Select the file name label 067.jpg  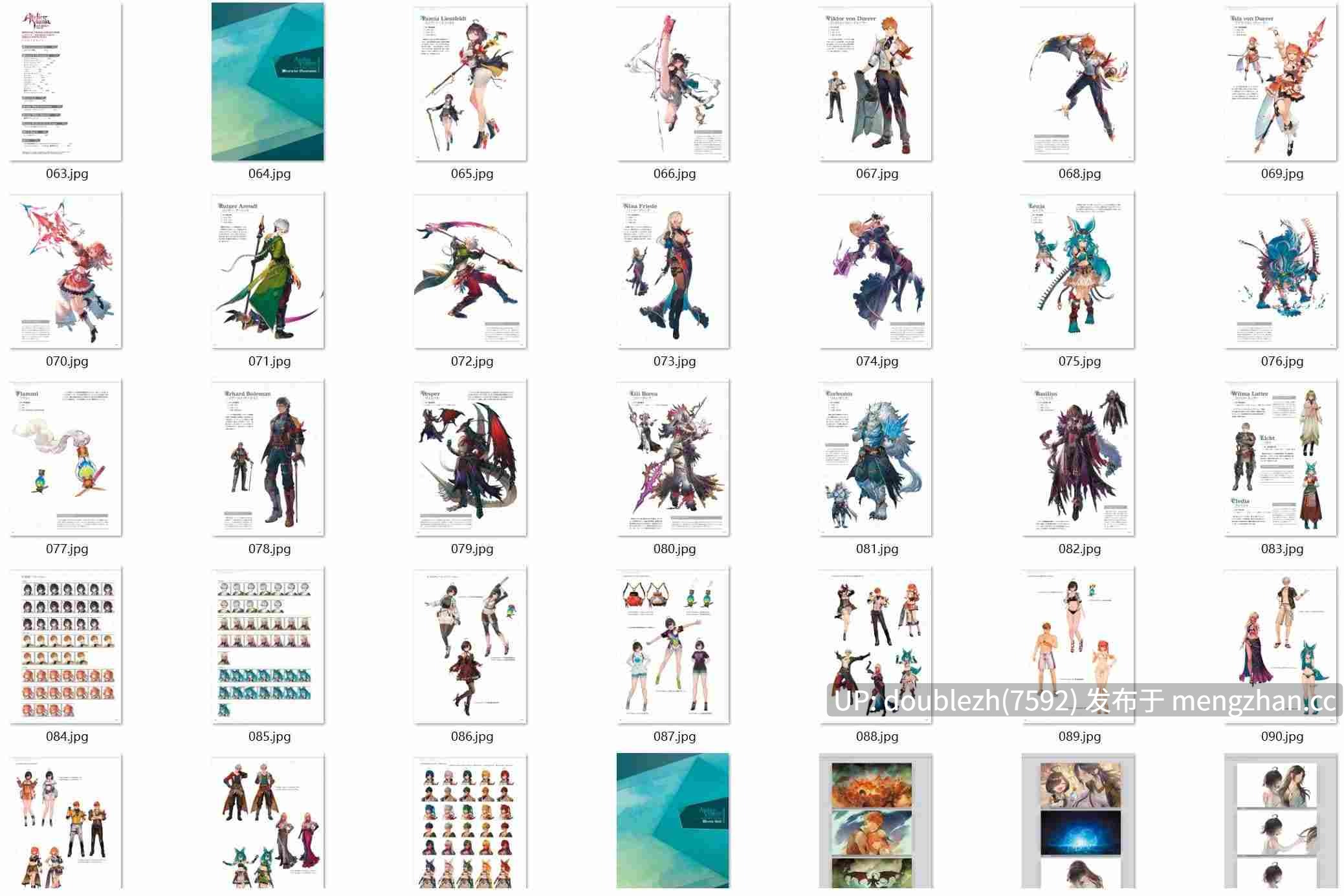coord(877,173)
